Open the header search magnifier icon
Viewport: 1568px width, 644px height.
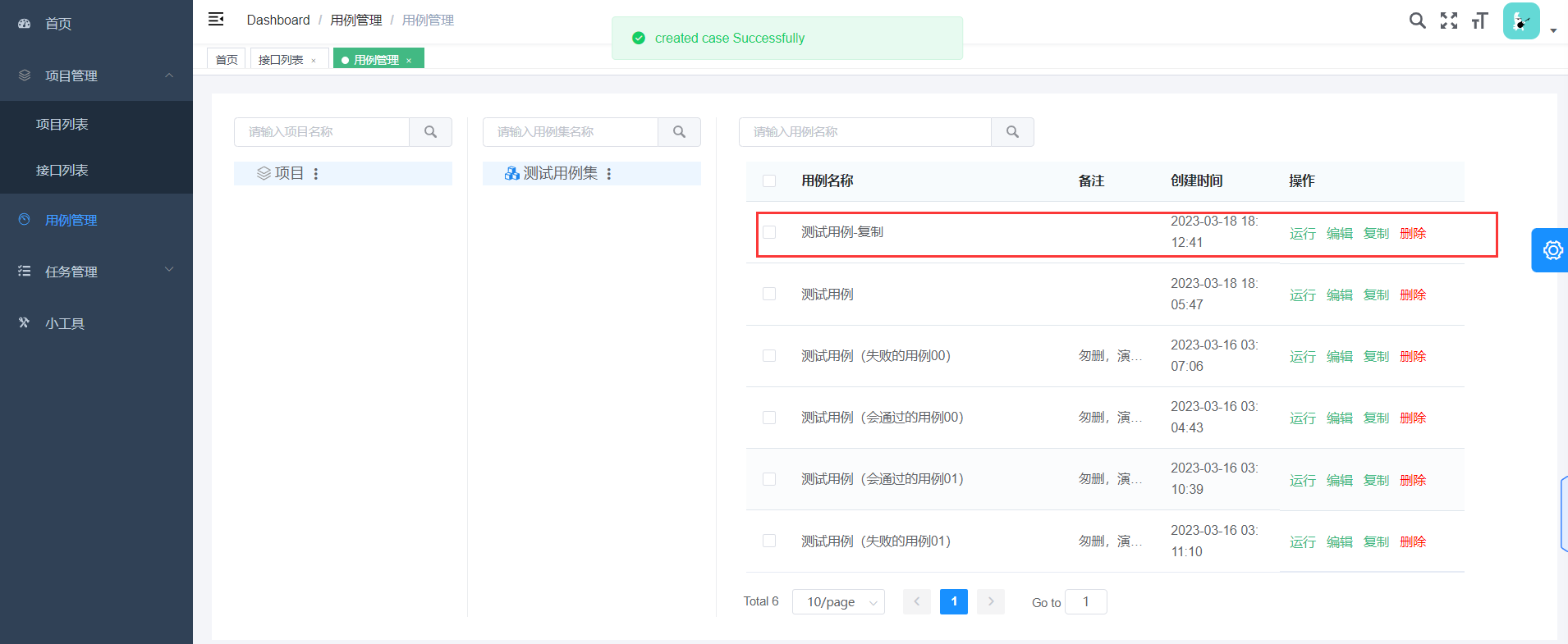1417,21
